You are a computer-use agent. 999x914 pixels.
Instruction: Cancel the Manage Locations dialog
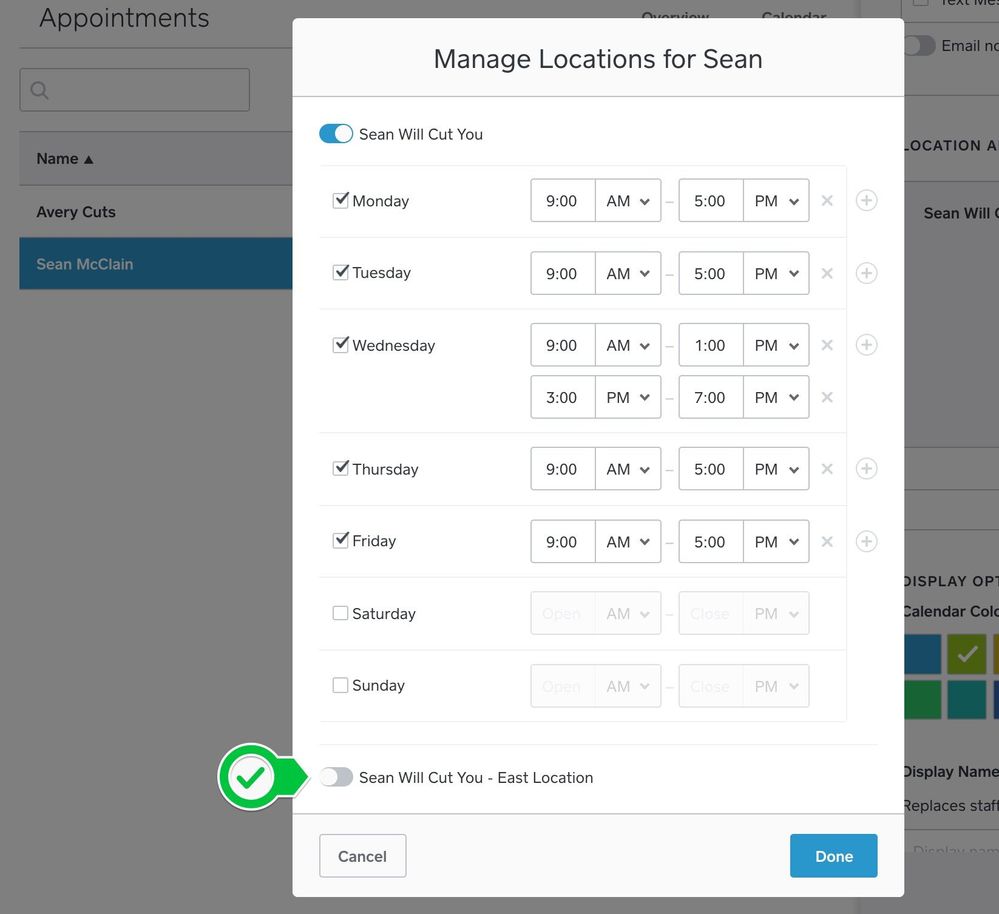pyautogui.click(x=362, y=856)
